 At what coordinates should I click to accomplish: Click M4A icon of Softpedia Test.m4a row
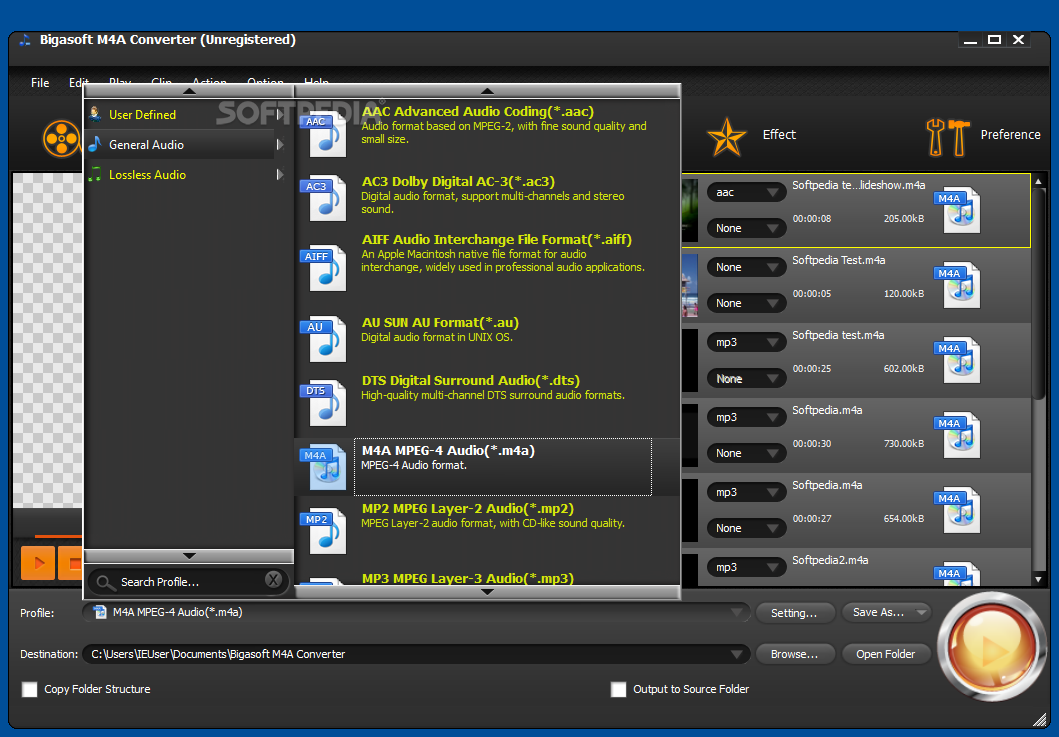pos(957,285)
